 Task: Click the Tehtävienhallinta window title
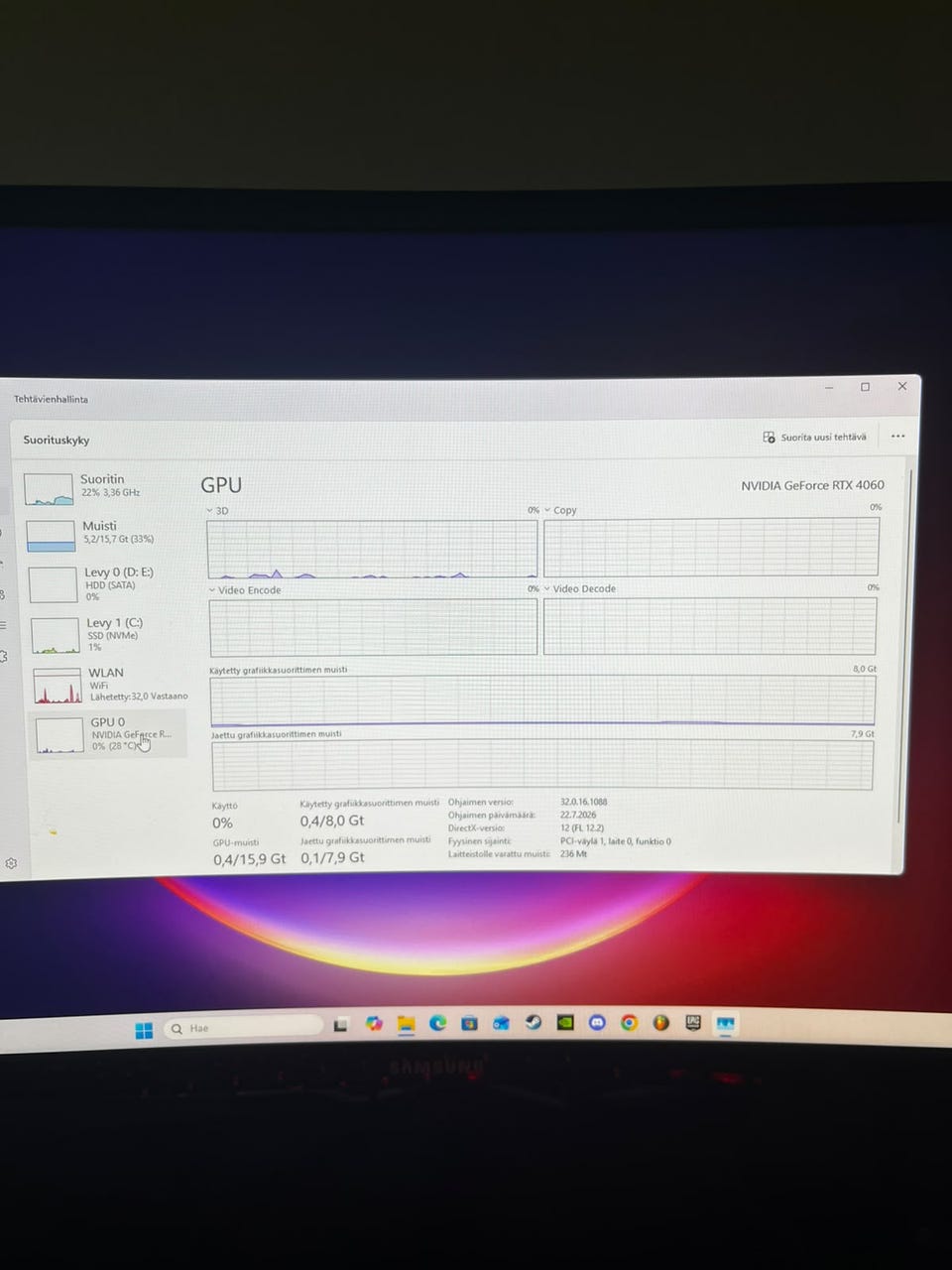[51, 399]
